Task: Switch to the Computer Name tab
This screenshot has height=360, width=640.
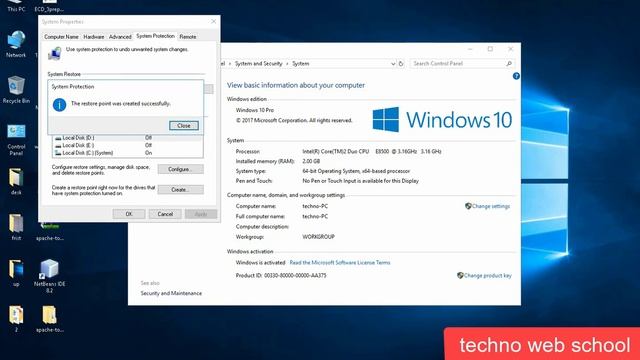Action: pos(61,37)
